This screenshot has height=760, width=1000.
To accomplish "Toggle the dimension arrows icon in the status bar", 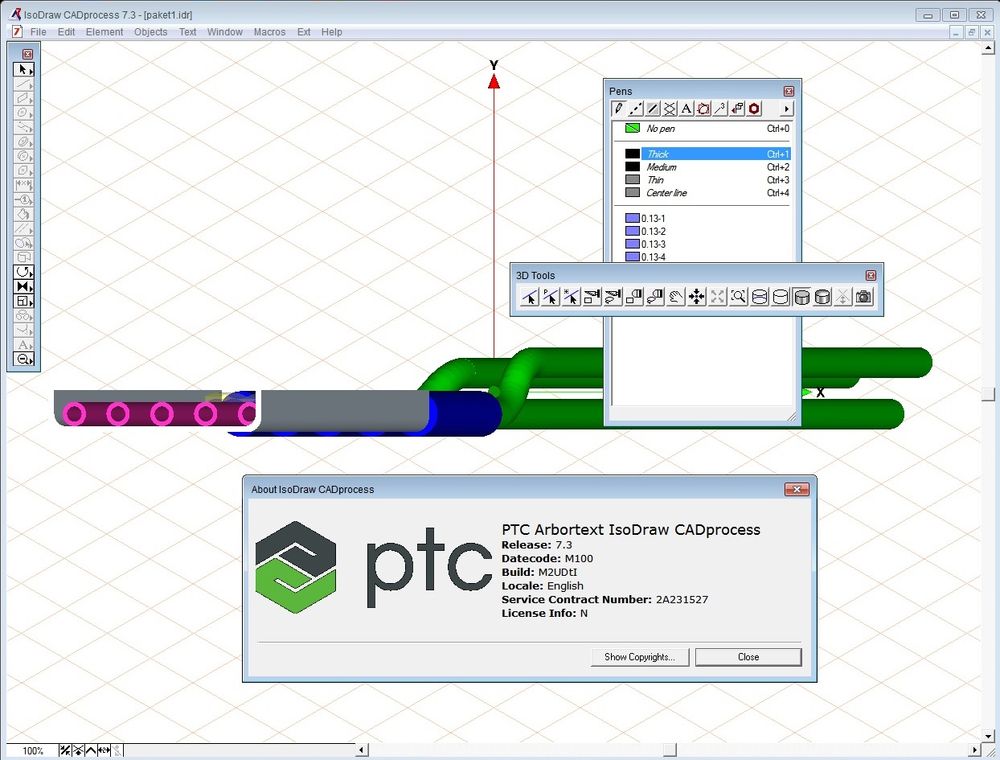I will click(x=104, y=750).
